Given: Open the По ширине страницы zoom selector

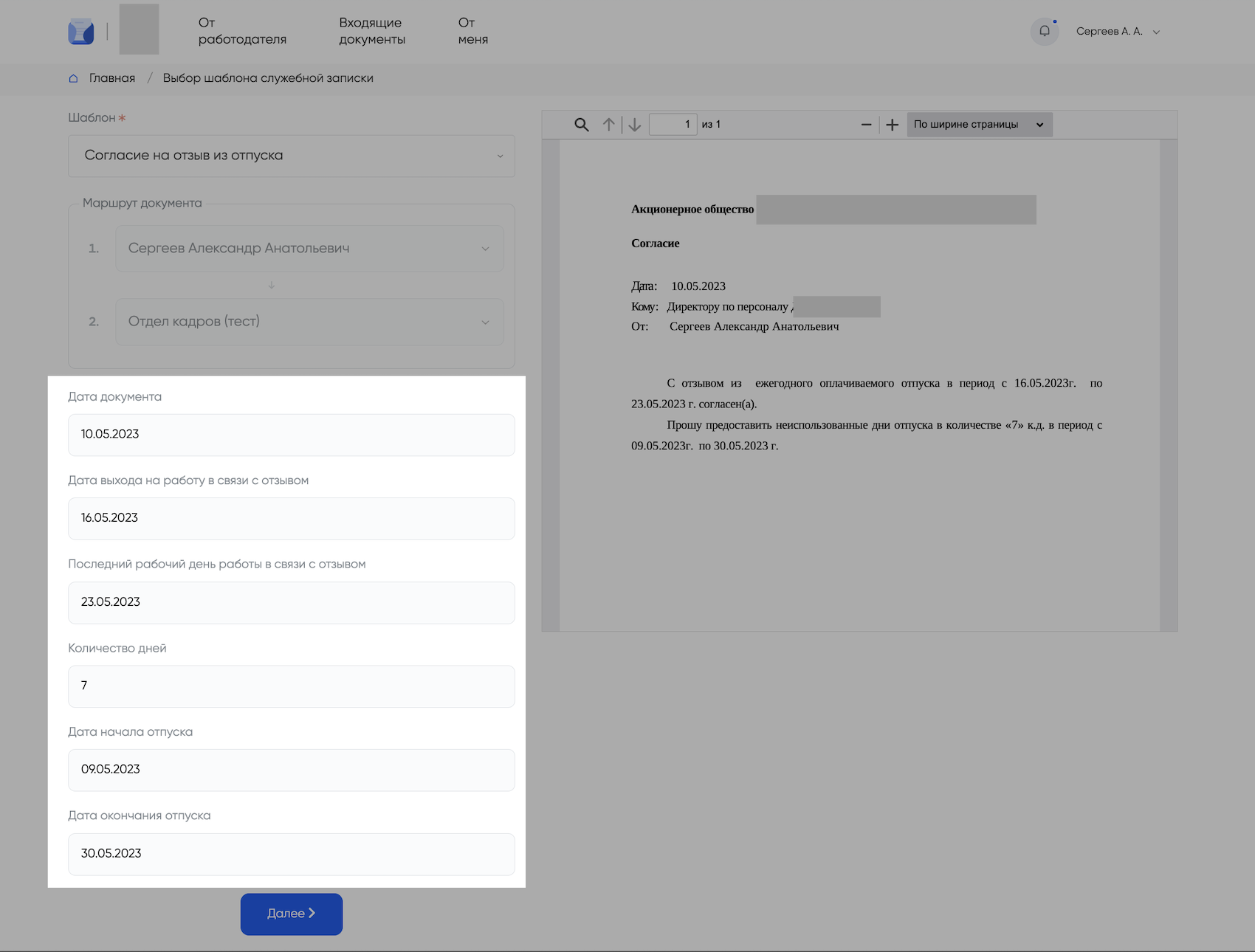Looking at the screenshot, I should [978, 125].
